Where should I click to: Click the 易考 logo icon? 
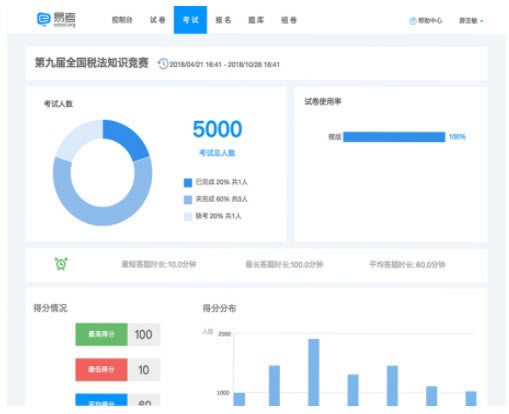44,19
